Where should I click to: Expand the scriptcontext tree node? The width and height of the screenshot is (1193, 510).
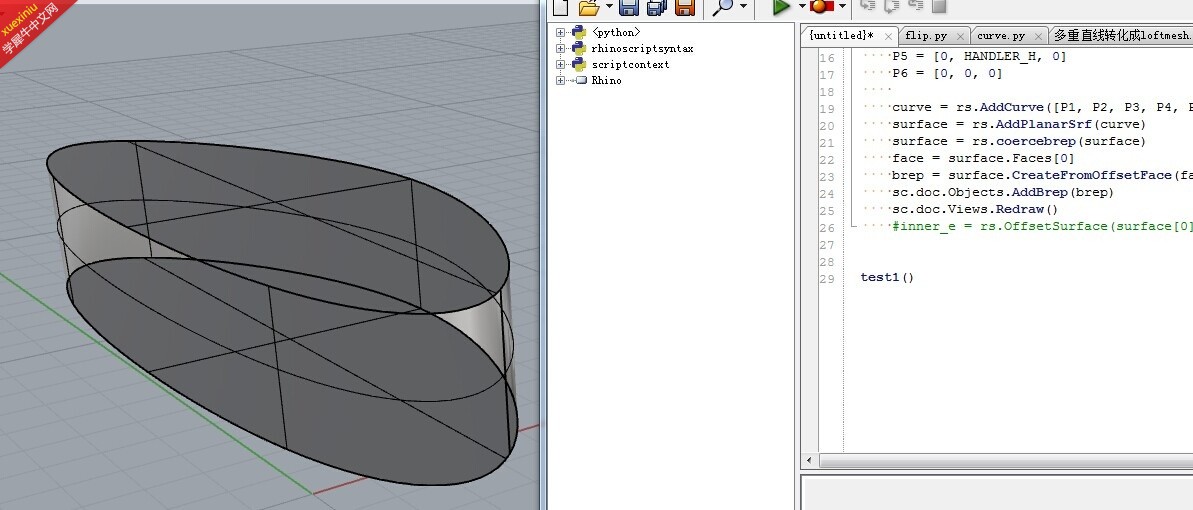tap(561, 64)
